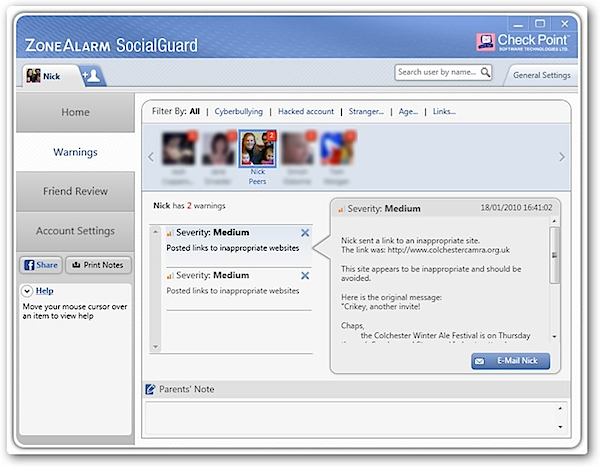Screen dimensions: 600x467
Task: Click the detail panel scroll up arrow
Action: [x=554, y=221]
